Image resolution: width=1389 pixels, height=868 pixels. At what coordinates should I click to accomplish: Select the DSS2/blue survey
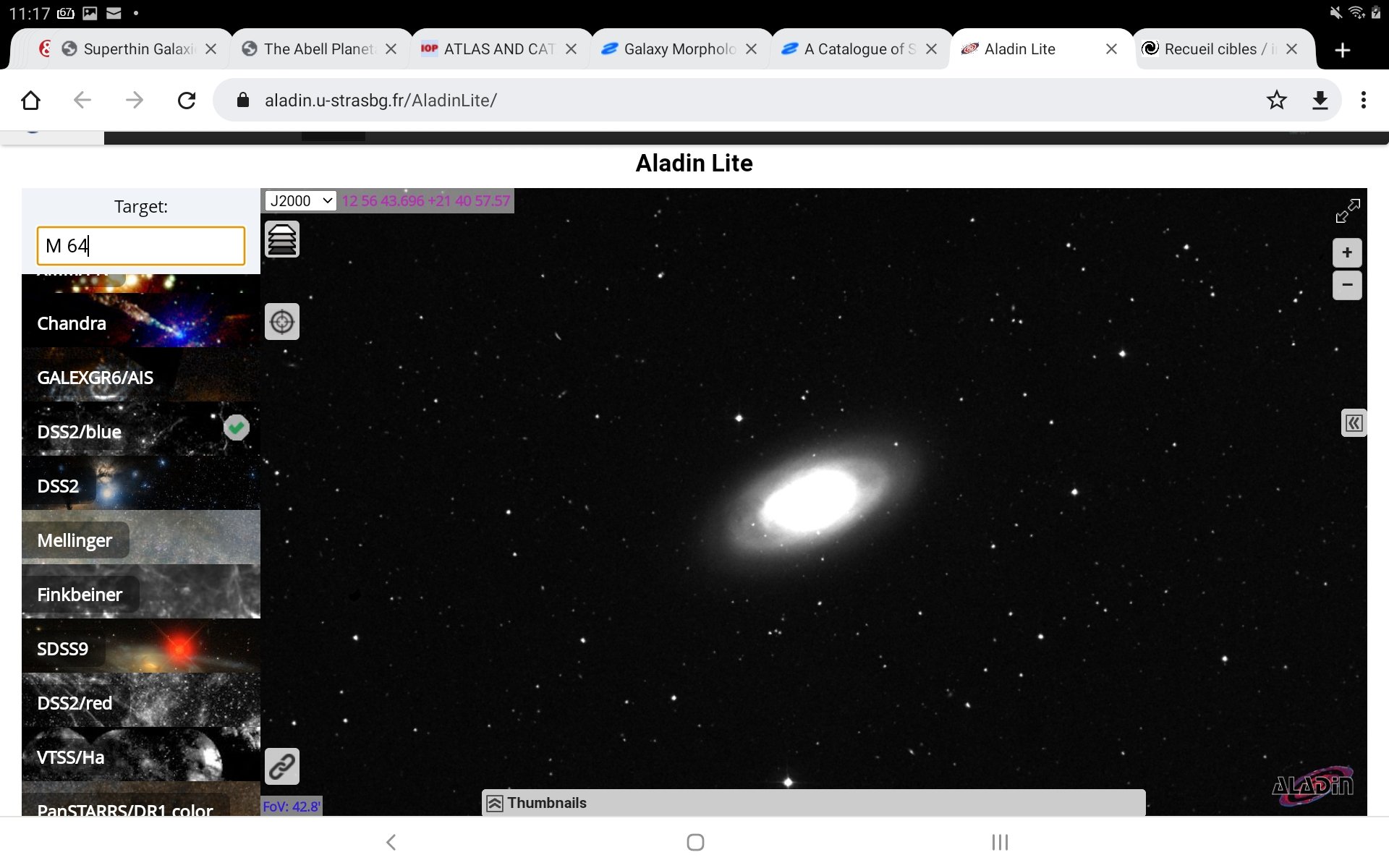coord(141,428)
